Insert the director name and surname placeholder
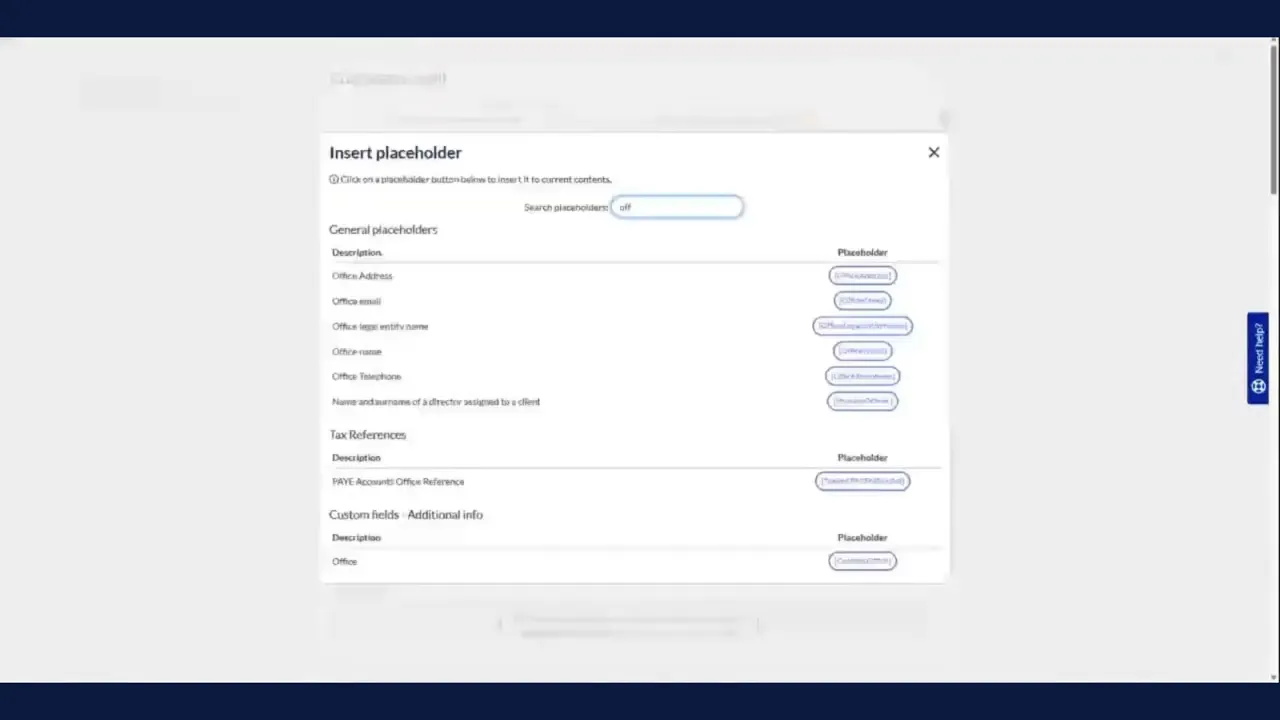The width and height of the screenshot is (1280, 720). [862, 401]
